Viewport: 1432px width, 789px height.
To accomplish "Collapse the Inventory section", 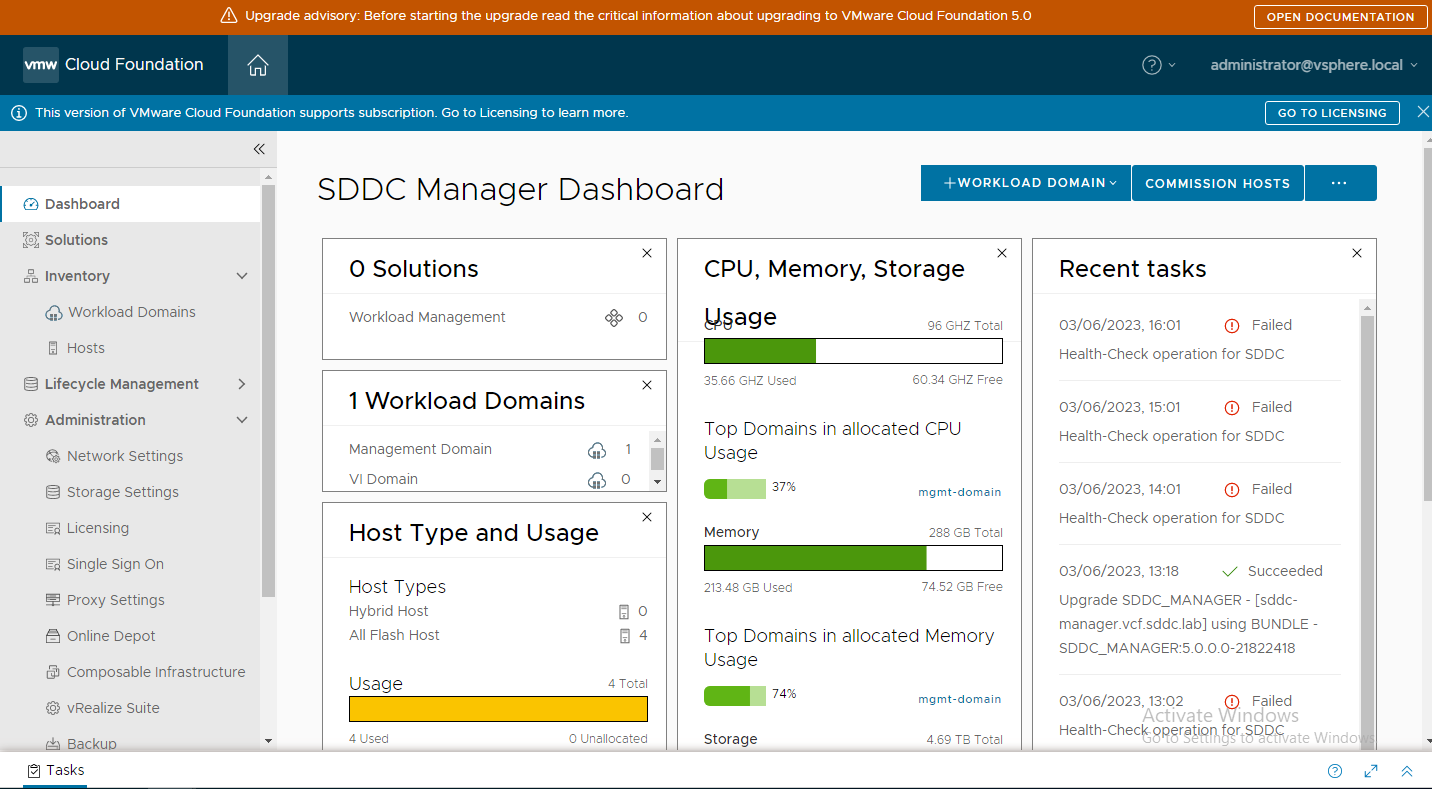I will pyautogui.click(x=242, y=276).
